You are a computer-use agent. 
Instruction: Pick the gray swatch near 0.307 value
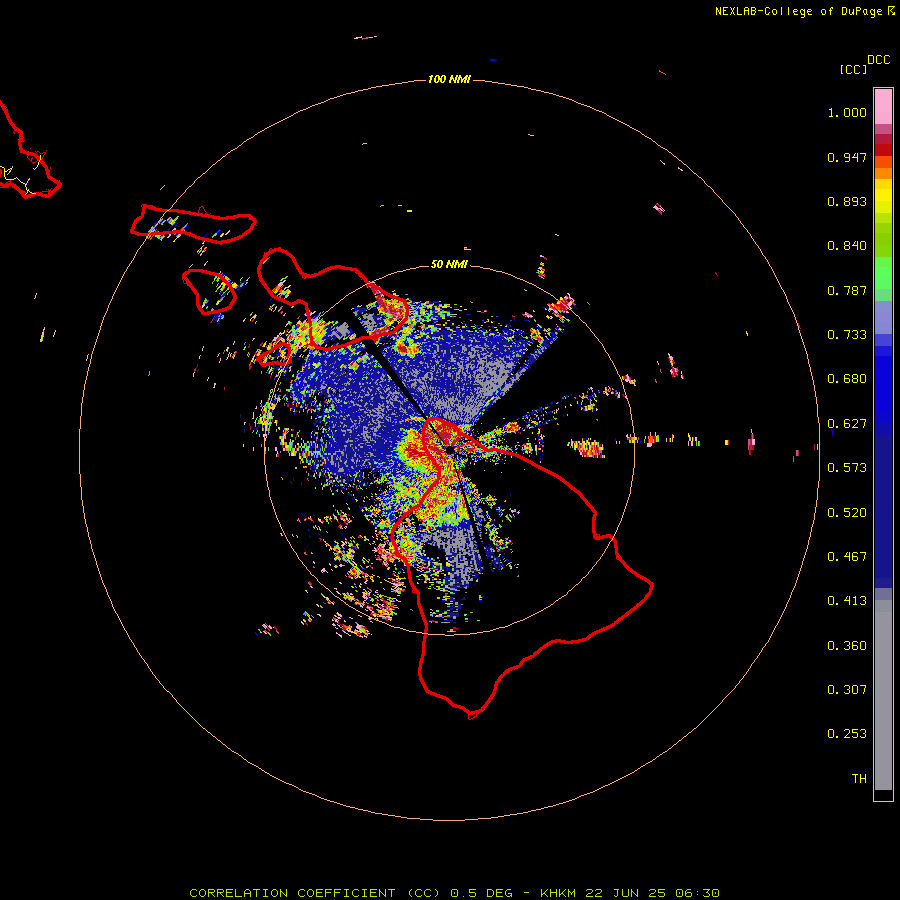tap(883, 695)
